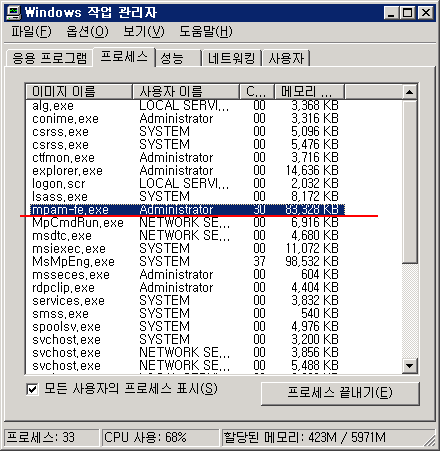Maximize the Task Manager window
This screenshot has width=440, height=451.
click(407, 13)
